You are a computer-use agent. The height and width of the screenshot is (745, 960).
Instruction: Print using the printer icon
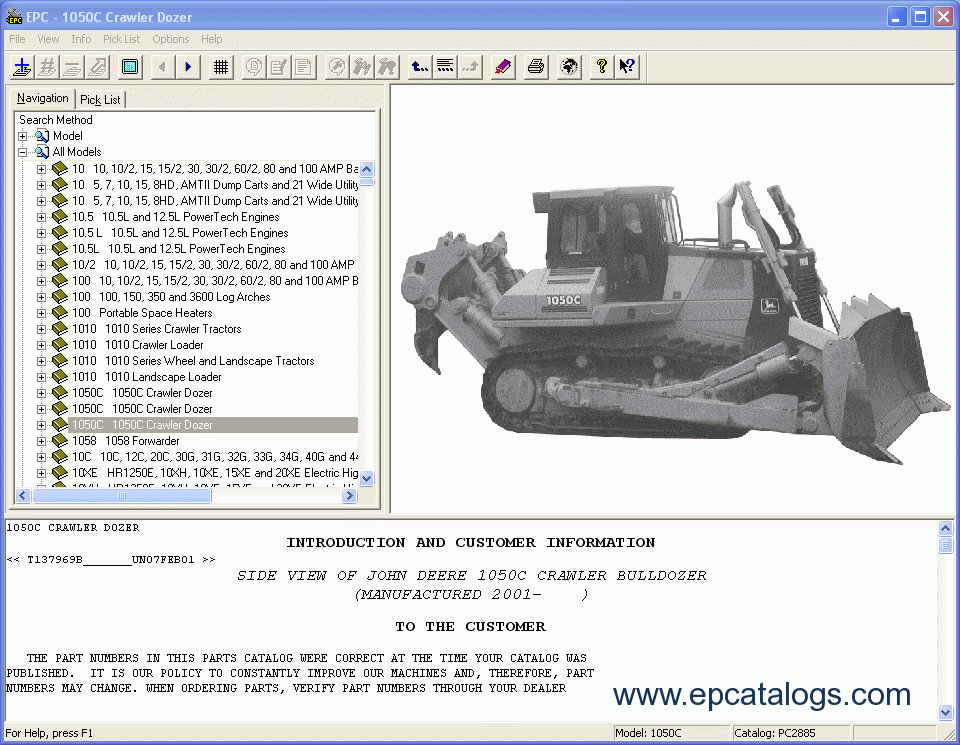pyautogui.click(x=536, y=67)
